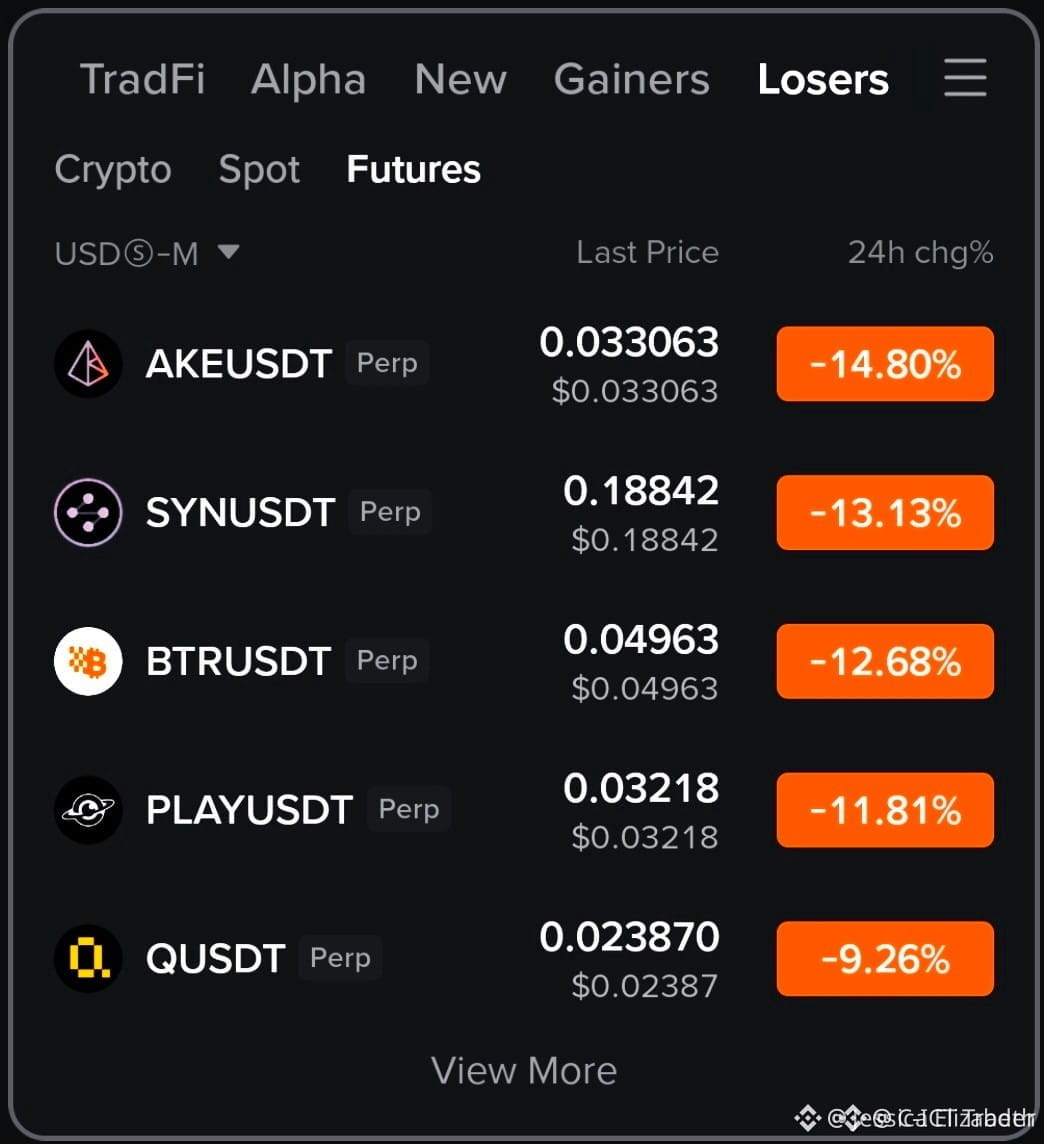Image resolution: width=1044 pixels, height=1144 pixels.
Task: Select the Spot sub-tab
Action: [x=259, y=169]
